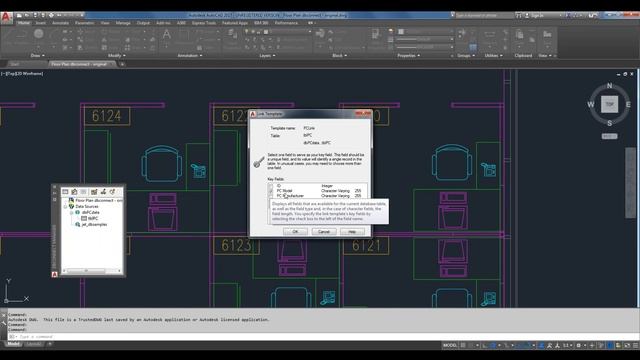Add a new drawing tab with plus
640x360 pixels.
122,64
